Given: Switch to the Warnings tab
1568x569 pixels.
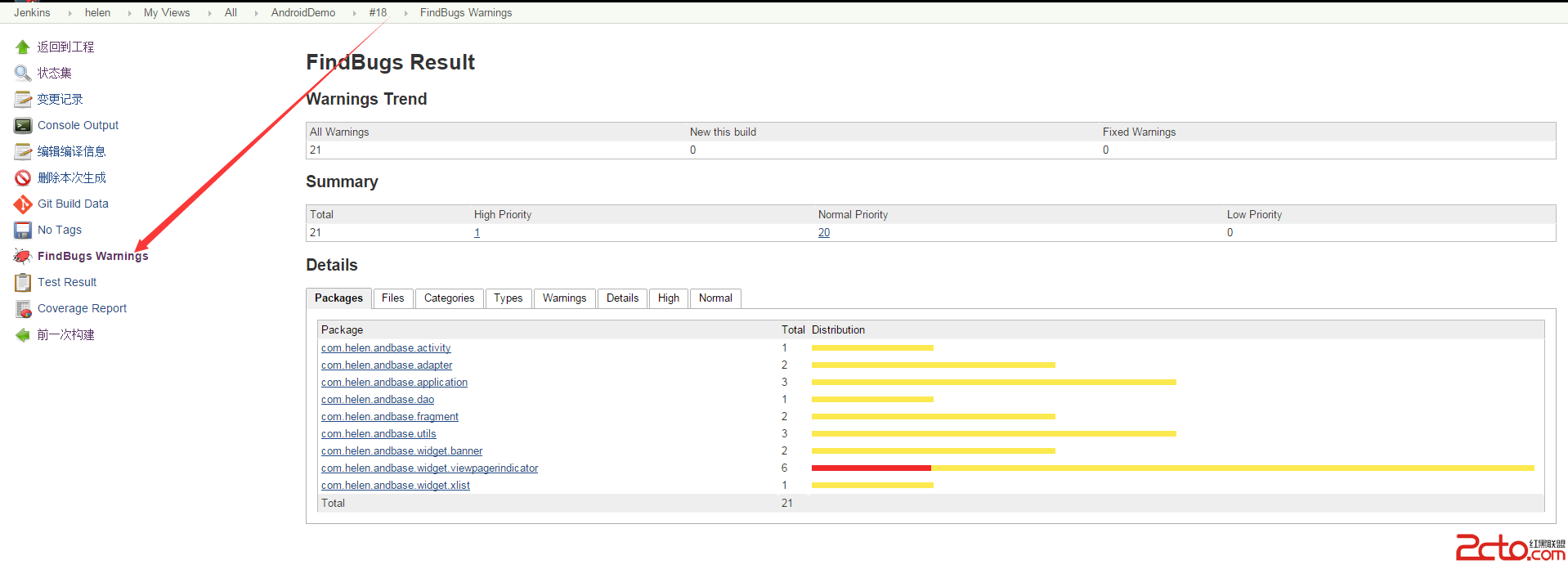Looking at the screenshot, I should click(564, 298).
